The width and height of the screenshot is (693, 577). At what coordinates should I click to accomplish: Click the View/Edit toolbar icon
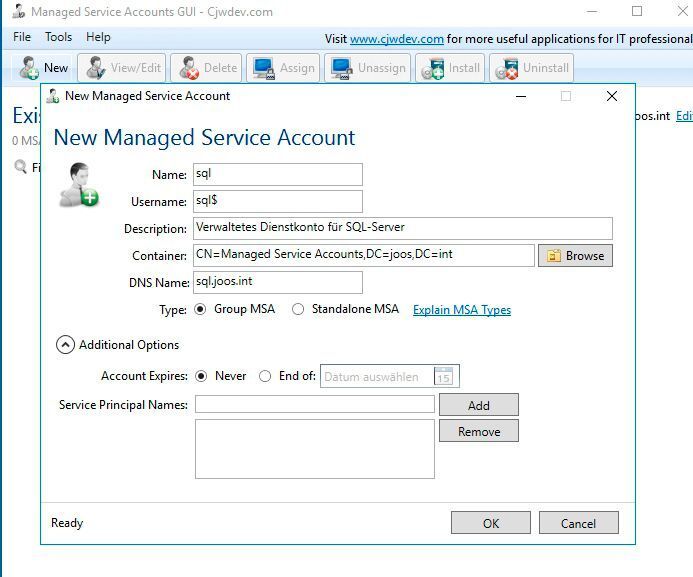96,68
